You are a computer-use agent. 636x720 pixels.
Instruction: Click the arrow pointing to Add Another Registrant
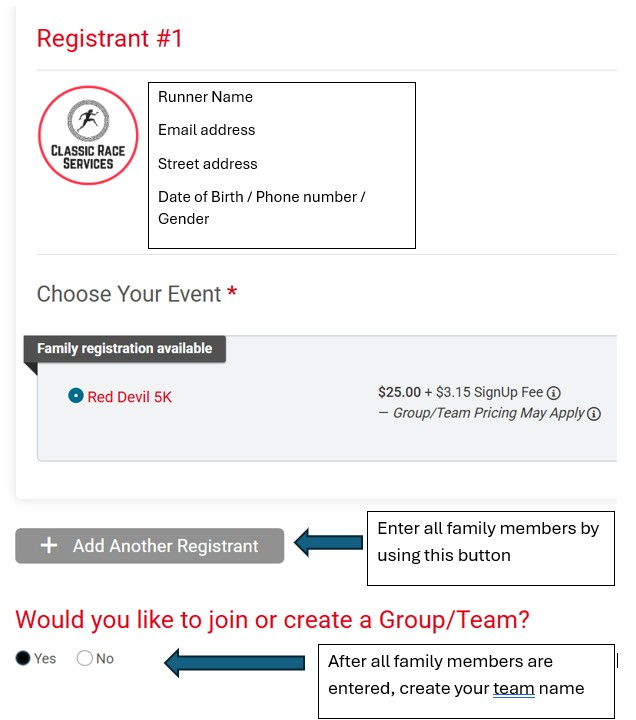tap(327, 543)
